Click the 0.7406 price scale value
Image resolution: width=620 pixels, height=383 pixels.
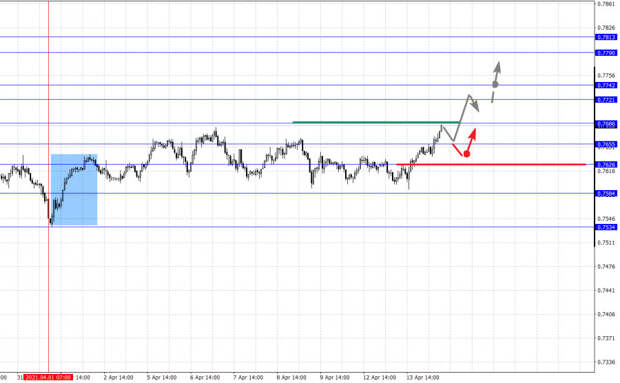(x=606, y=314)
